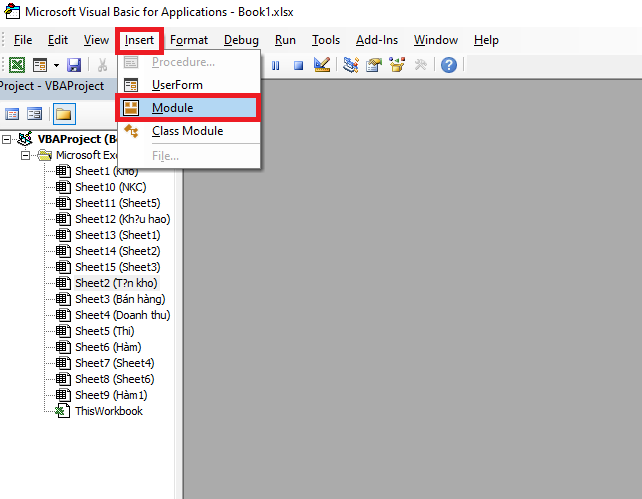642x499 pixels.
Task: Open the Run menu
Action: (285, 40)
